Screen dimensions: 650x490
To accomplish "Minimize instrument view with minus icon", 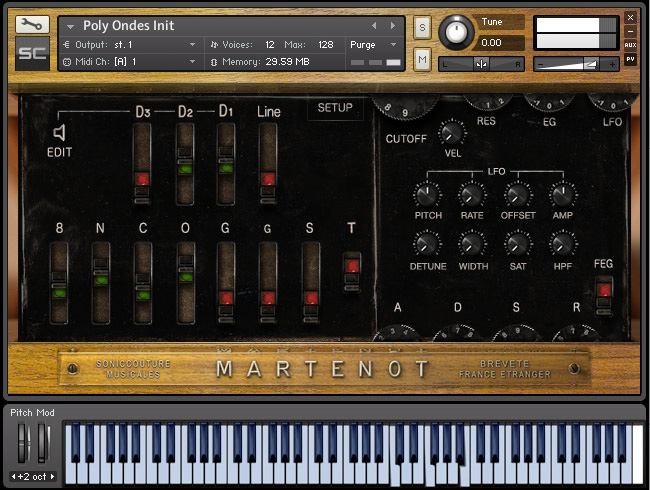I will 630,31.
